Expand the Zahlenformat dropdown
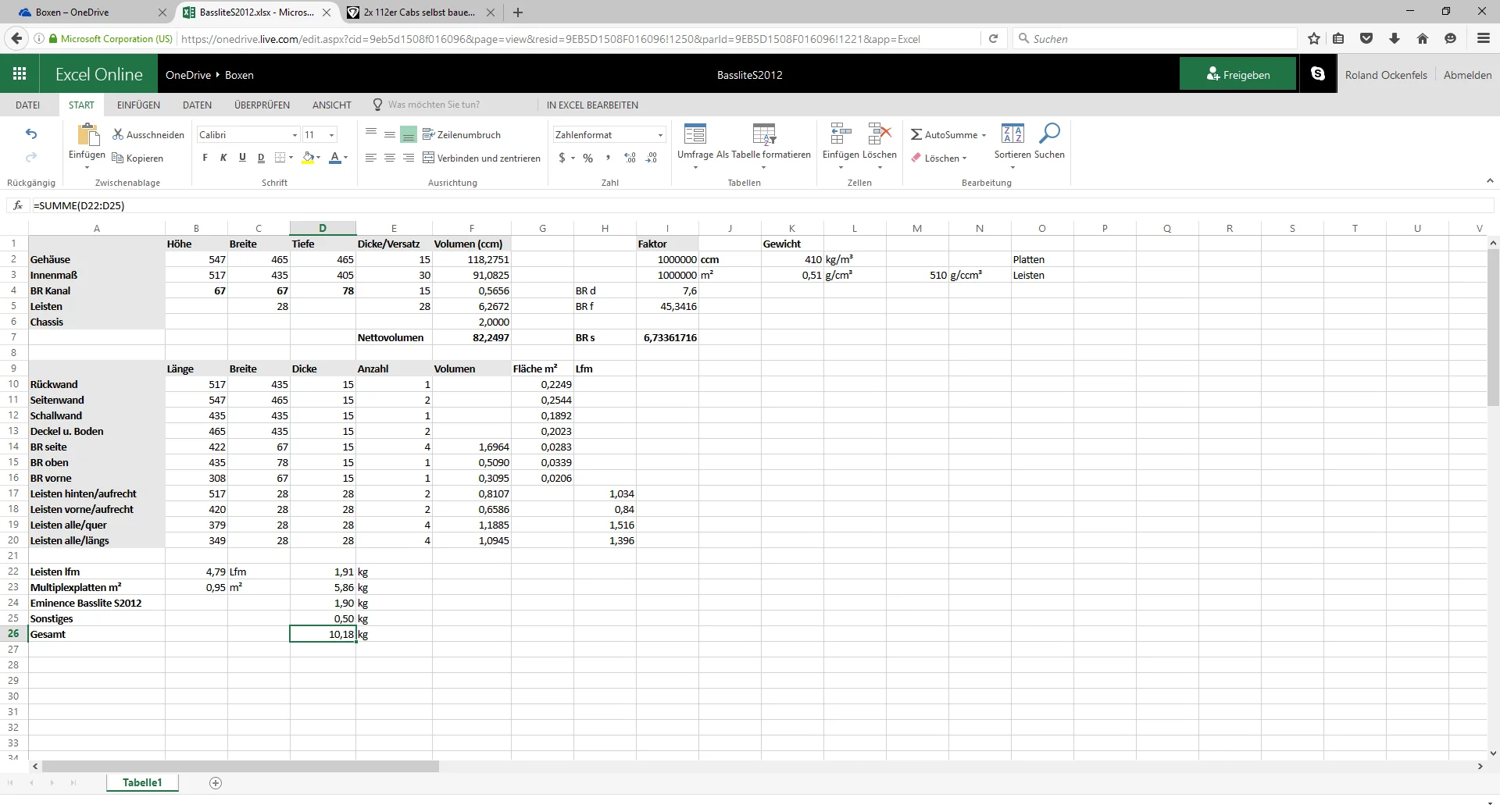The width and height of the screenshot is (1500, 812). [660, 135]
